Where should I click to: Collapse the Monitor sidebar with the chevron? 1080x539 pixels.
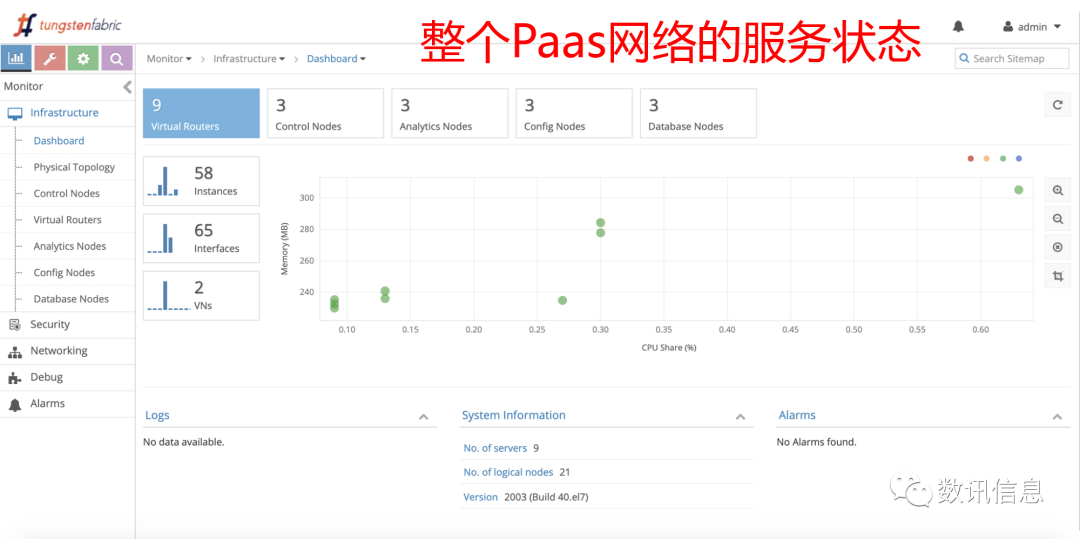(127, 87)
